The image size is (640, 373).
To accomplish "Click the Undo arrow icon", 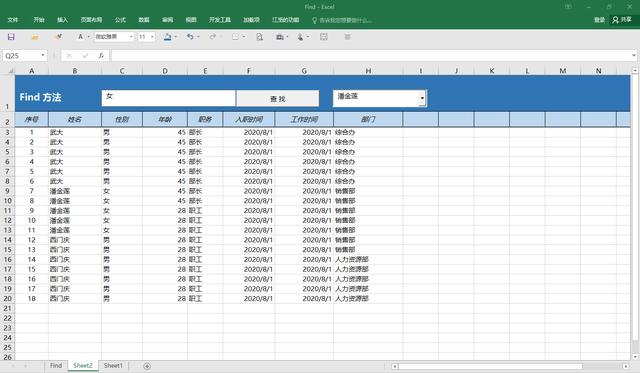I will click(x=190, y=37).
